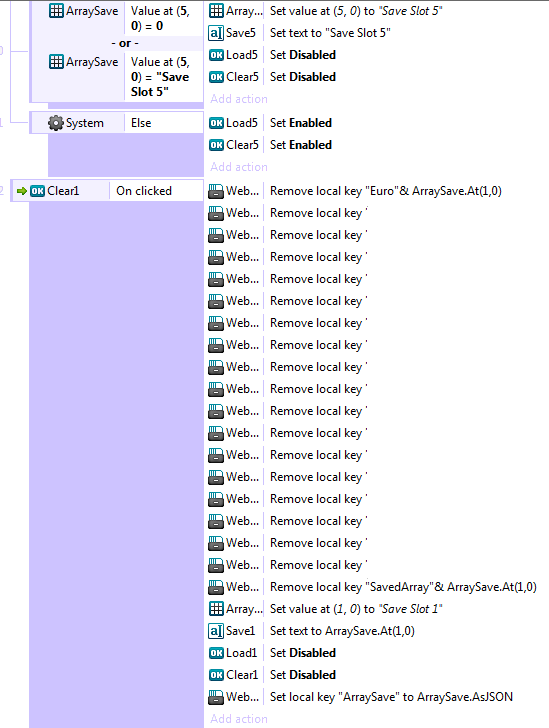Image resolution: width=549 pixels, height=728 pixels.
Task: Select the Clear1 button object icon in event
Action: click(37, 191)
